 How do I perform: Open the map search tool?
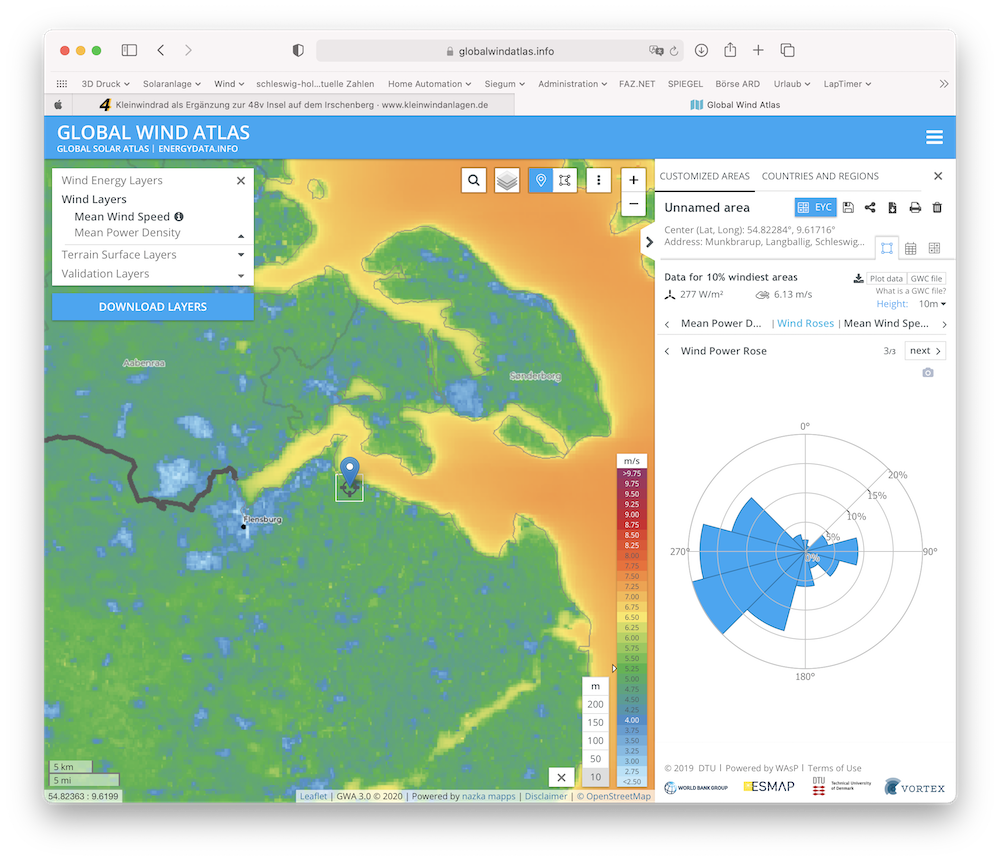point(474,180)
